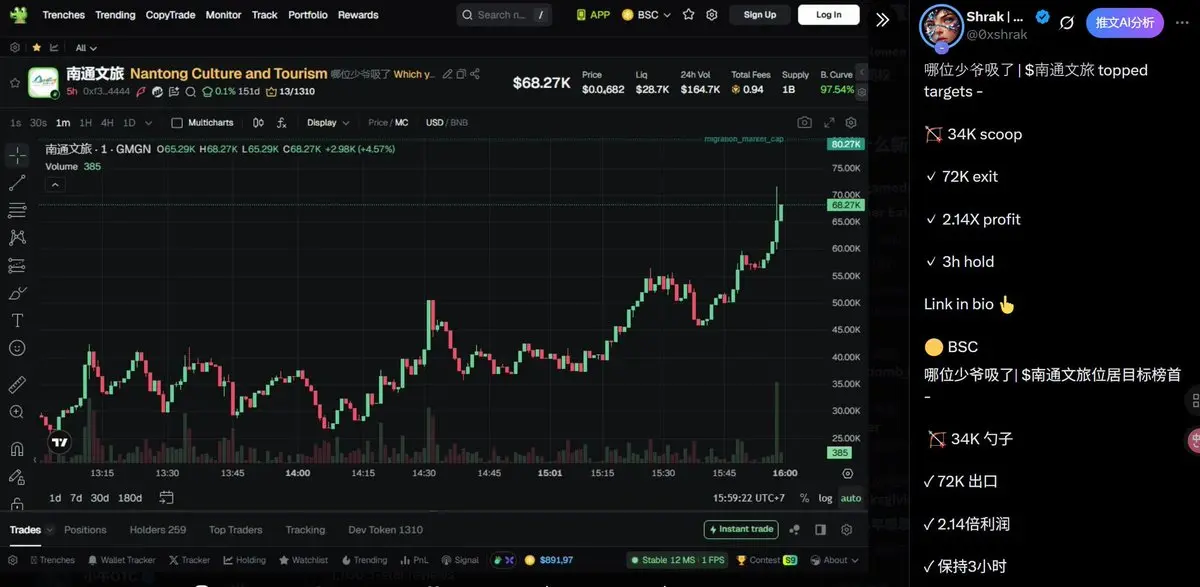Open the BSC chain selector dropdown

[x=646, y=15]
